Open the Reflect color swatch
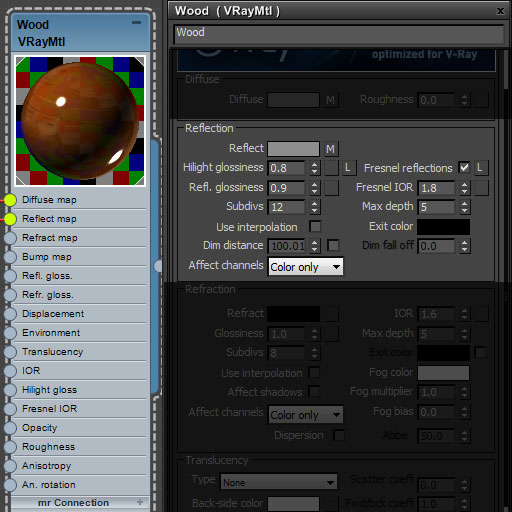The width and height of the screenshot is (512, 512). point(294,149)
